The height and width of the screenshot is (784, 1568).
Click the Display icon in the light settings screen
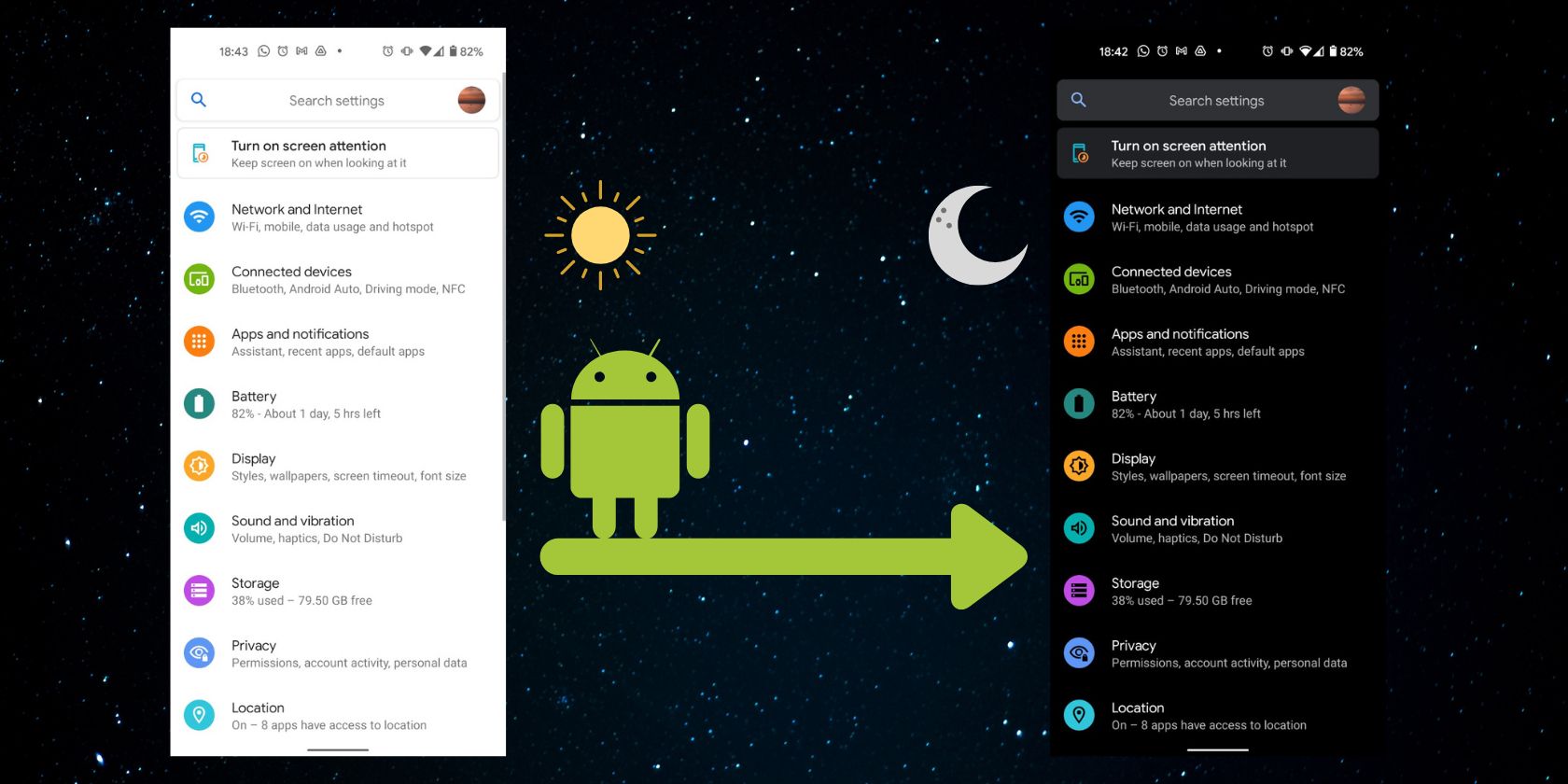pyautogui.click(x=199, y=466)
